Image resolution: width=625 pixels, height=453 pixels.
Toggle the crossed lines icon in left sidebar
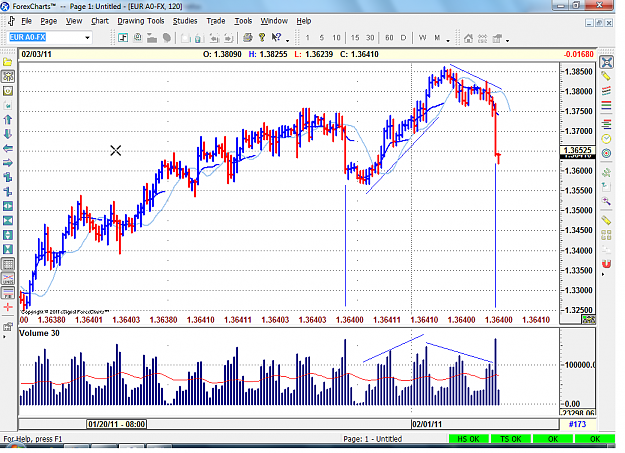[x=8, y=278]
